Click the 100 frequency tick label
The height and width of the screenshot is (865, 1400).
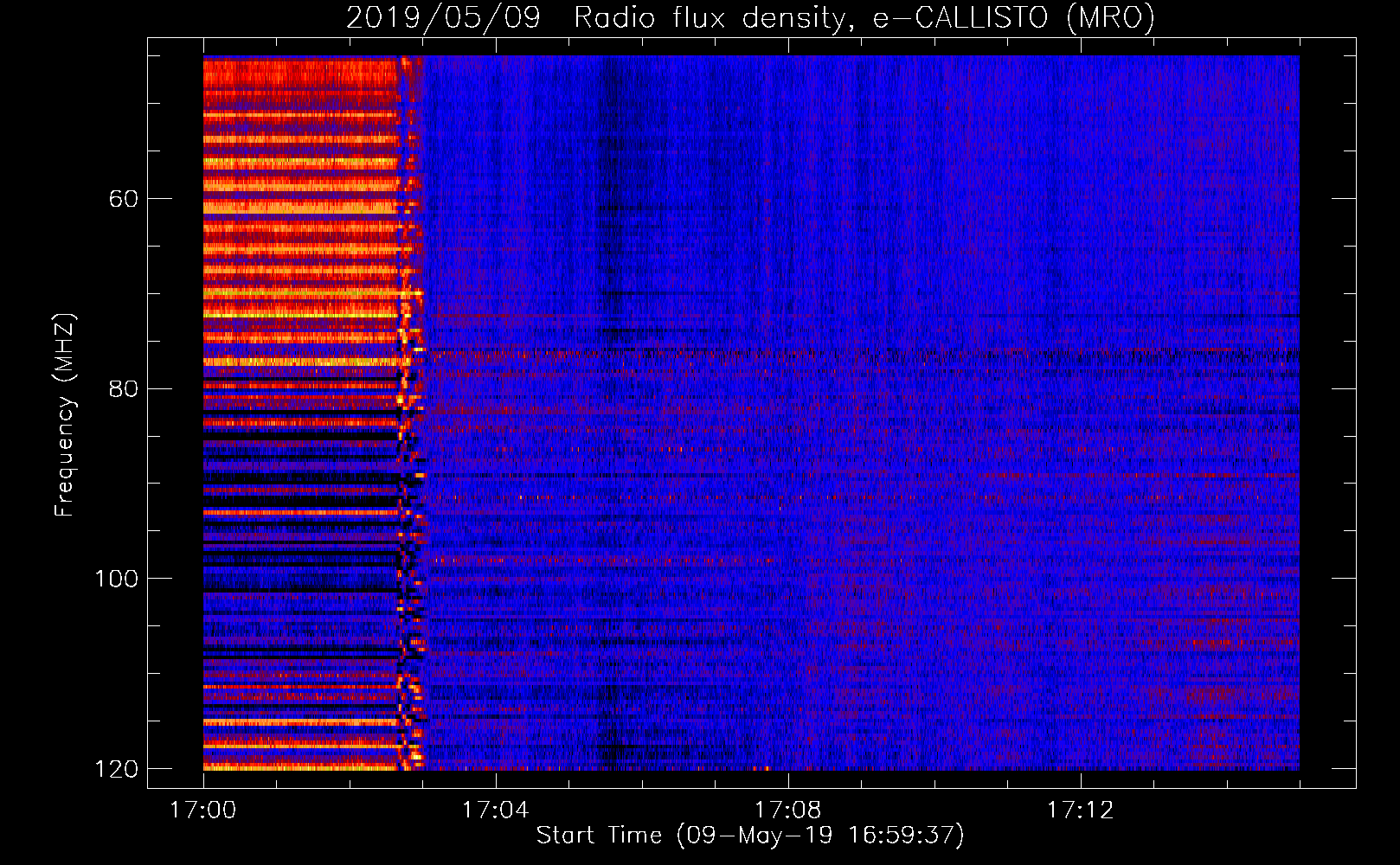117,579
